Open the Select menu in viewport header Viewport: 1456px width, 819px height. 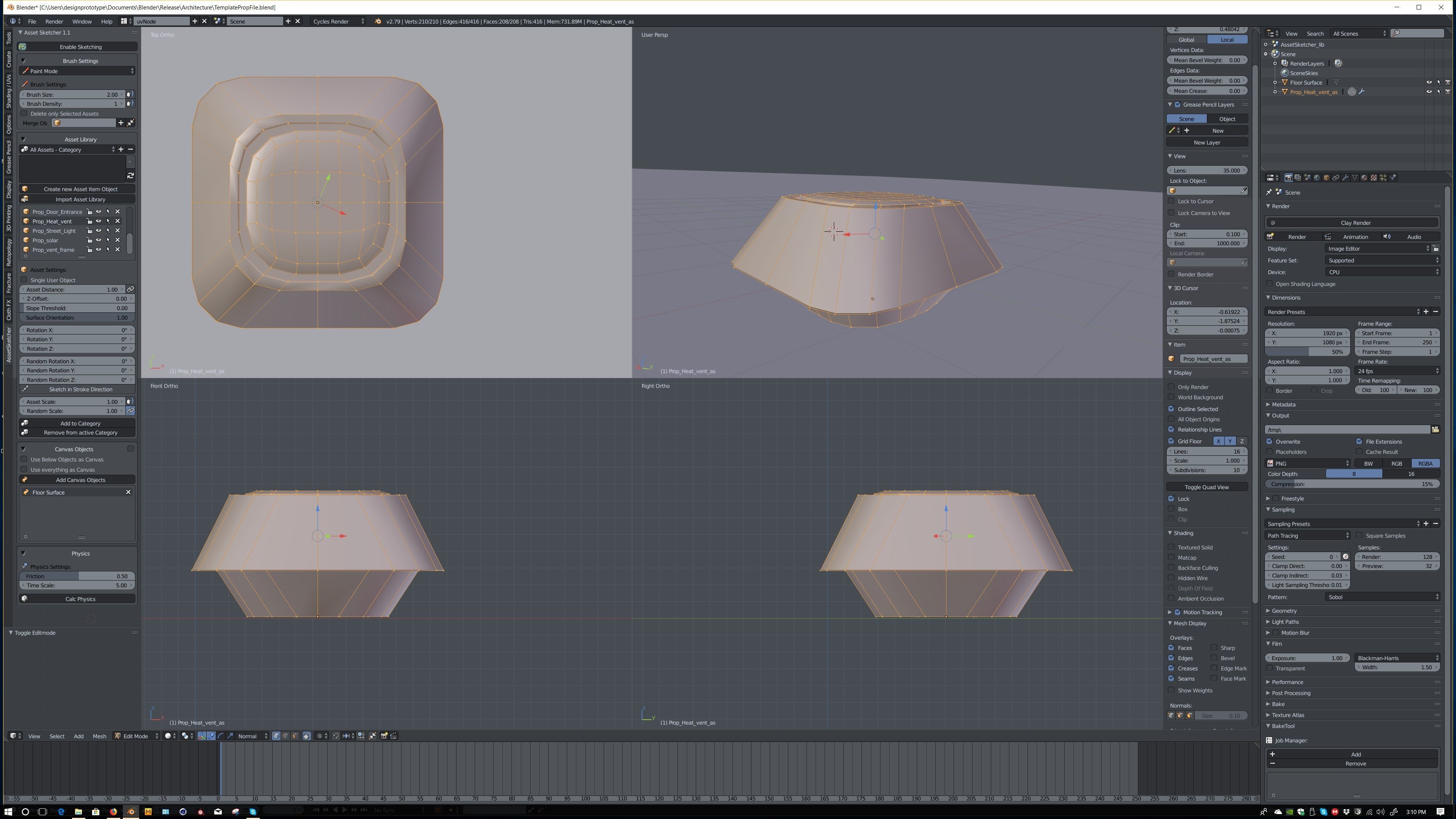(x=57, y=736)
